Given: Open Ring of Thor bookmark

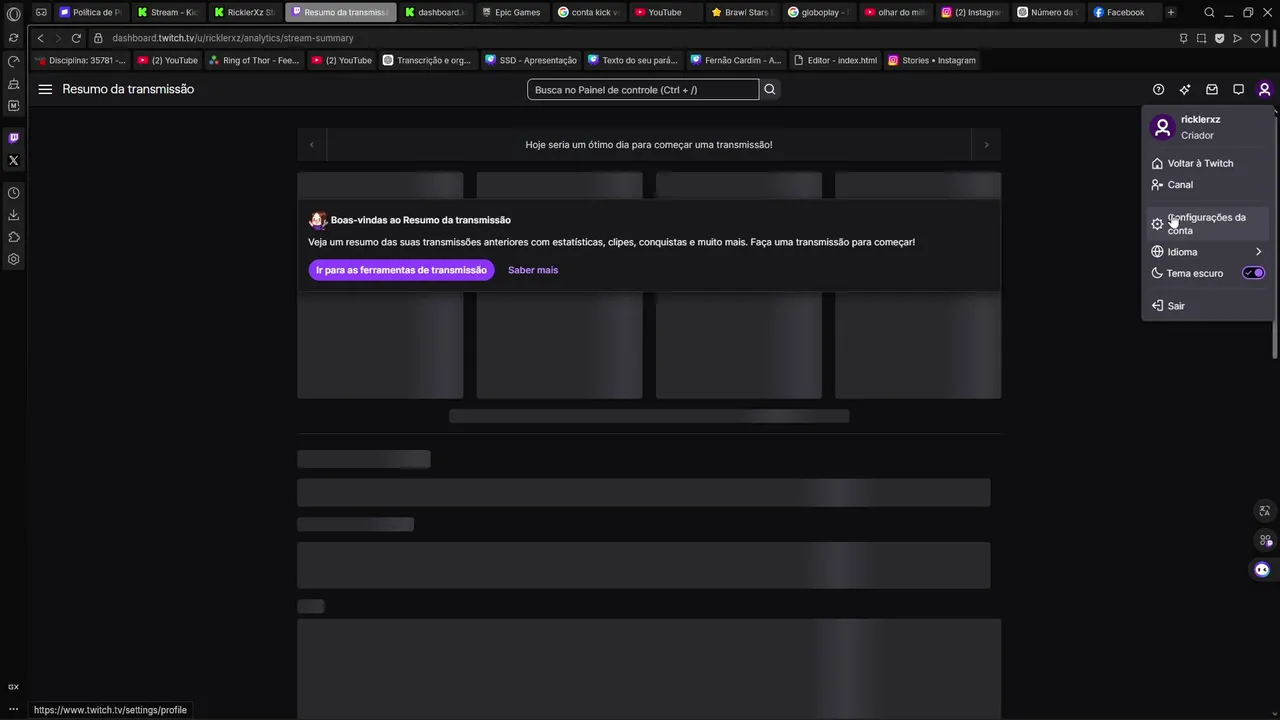Looking at the screenshot, I should click(x=254, y=60).
